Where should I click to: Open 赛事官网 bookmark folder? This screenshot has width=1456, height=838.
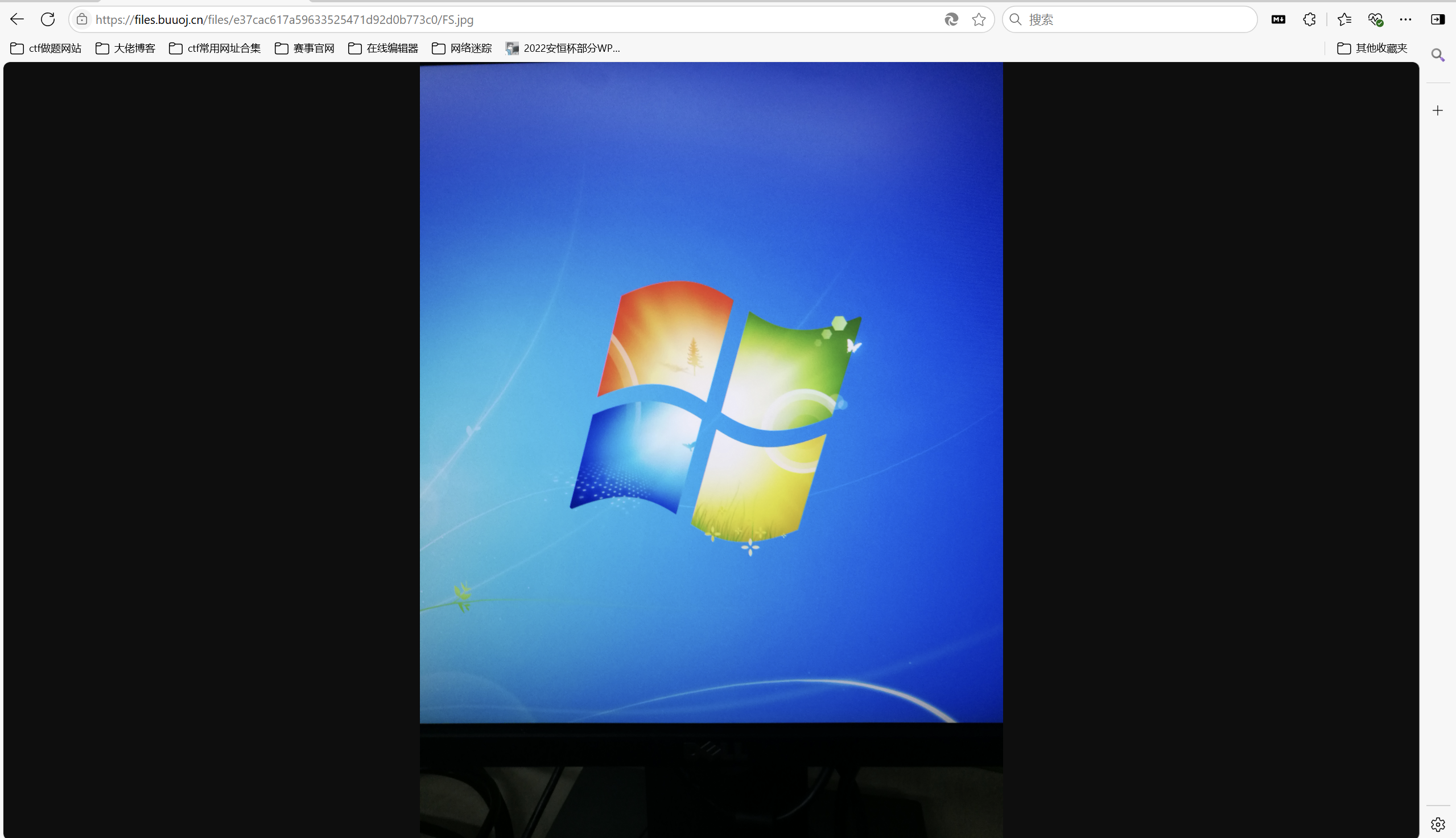(x=305, y=48)
